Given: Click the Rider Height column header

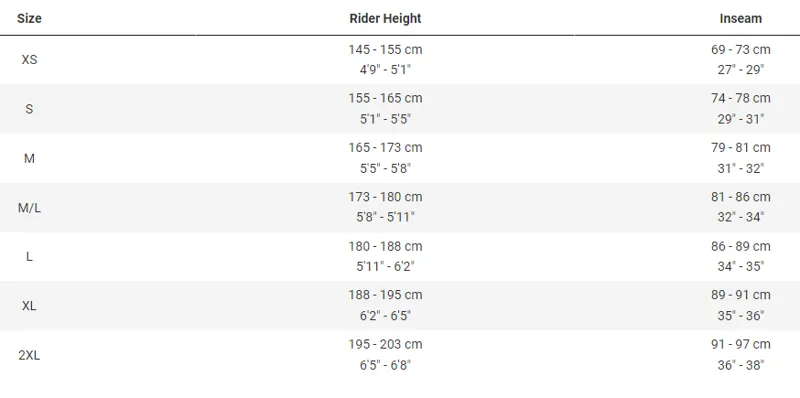Looking at the screenshot, I should pyautogui.click(x=385, y=18).
